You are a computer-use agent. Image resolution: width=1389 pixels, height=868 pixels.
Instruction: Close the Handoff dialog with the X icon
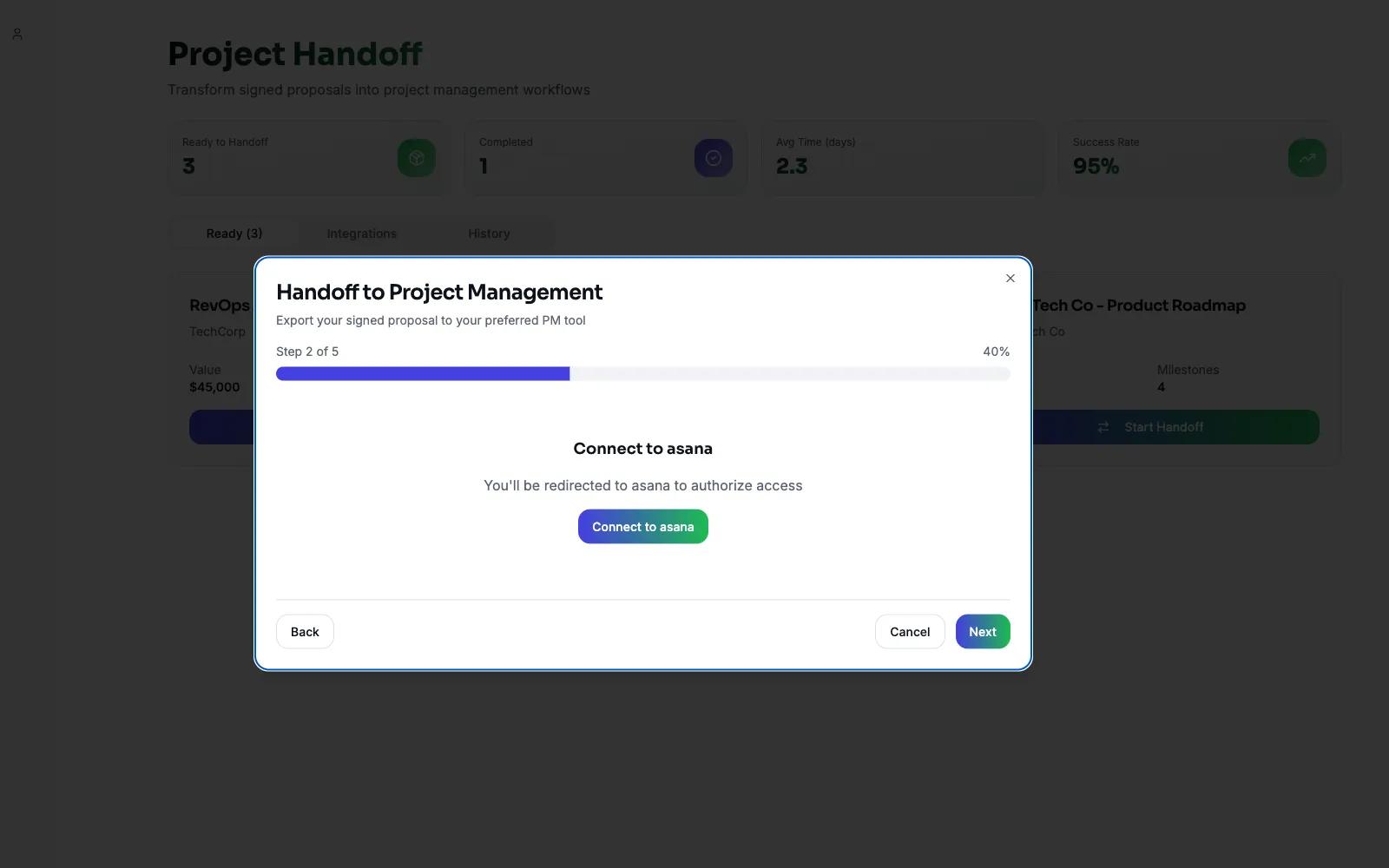tap(1010, 279)
